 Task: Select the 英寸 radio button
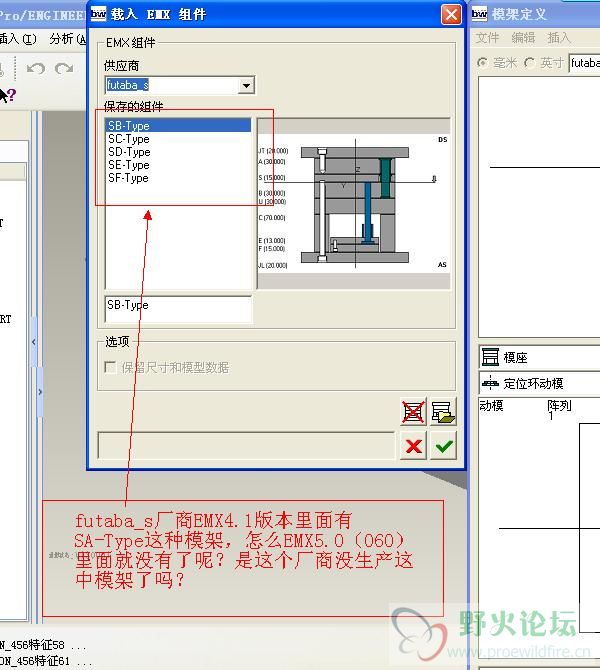(529, 63)
